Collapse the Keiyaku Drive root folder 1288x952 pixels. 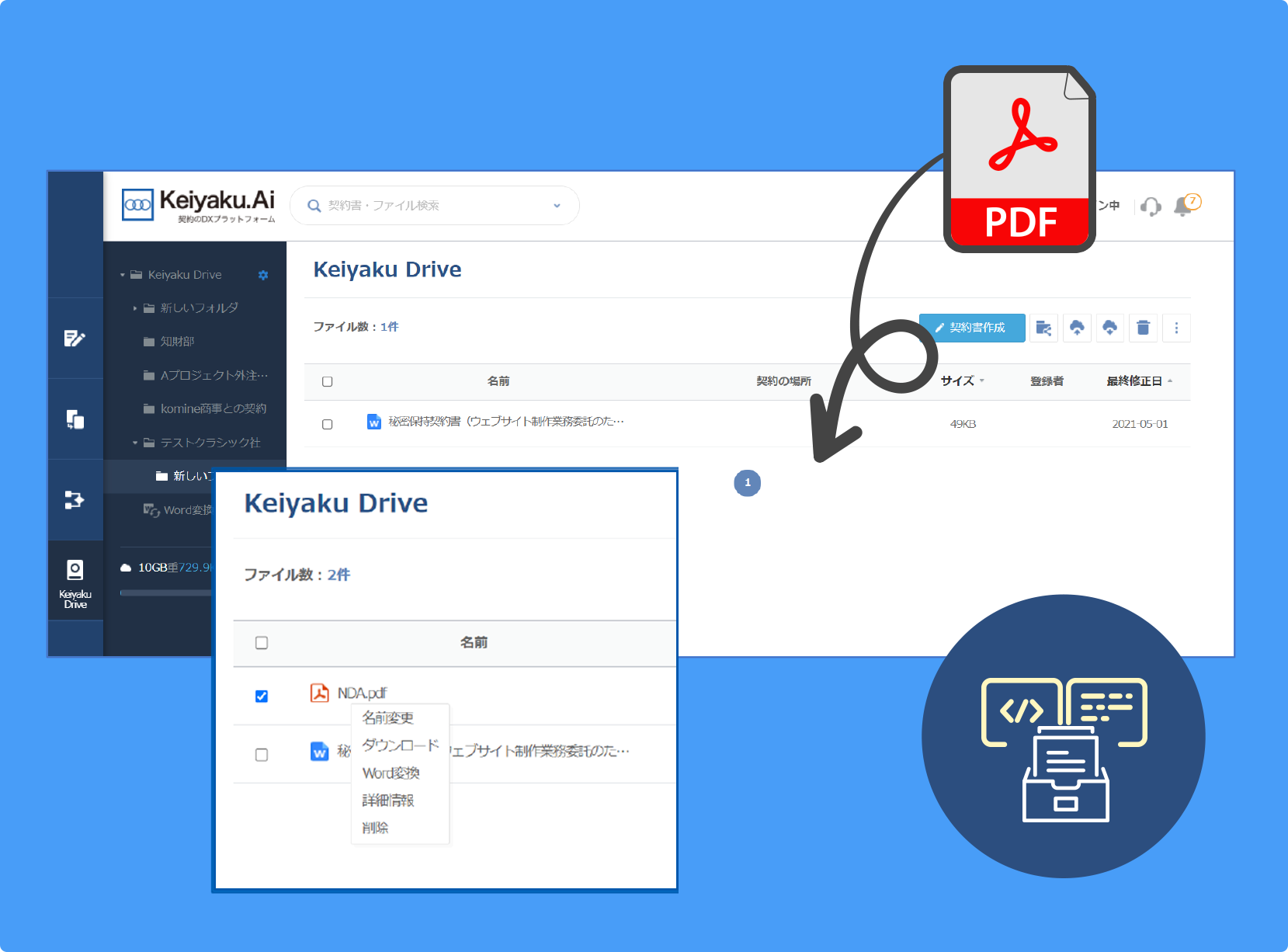pyautogui.click(x=123, y=275)
